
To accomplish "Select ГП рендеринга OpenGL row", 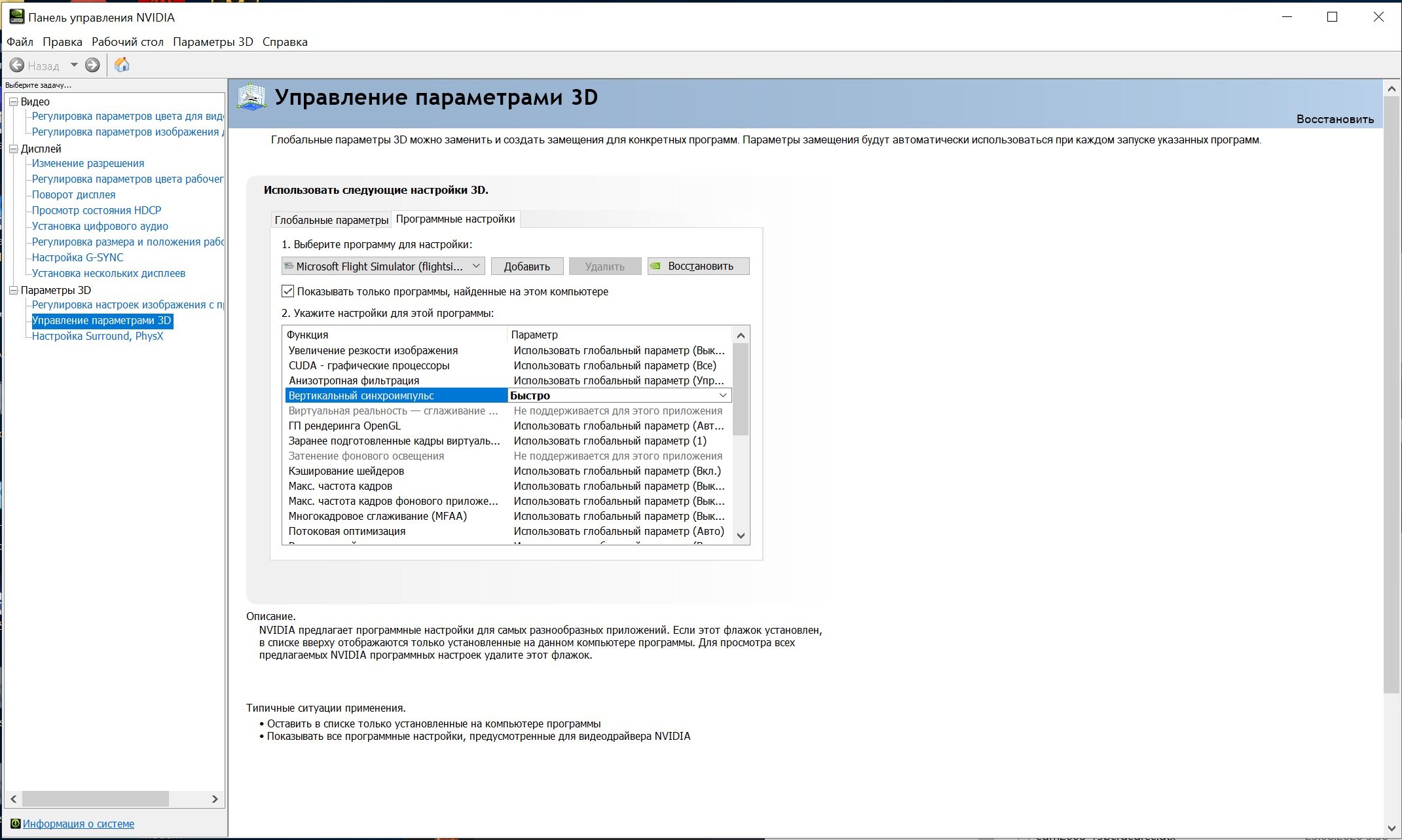I will [x=508, y=426].
